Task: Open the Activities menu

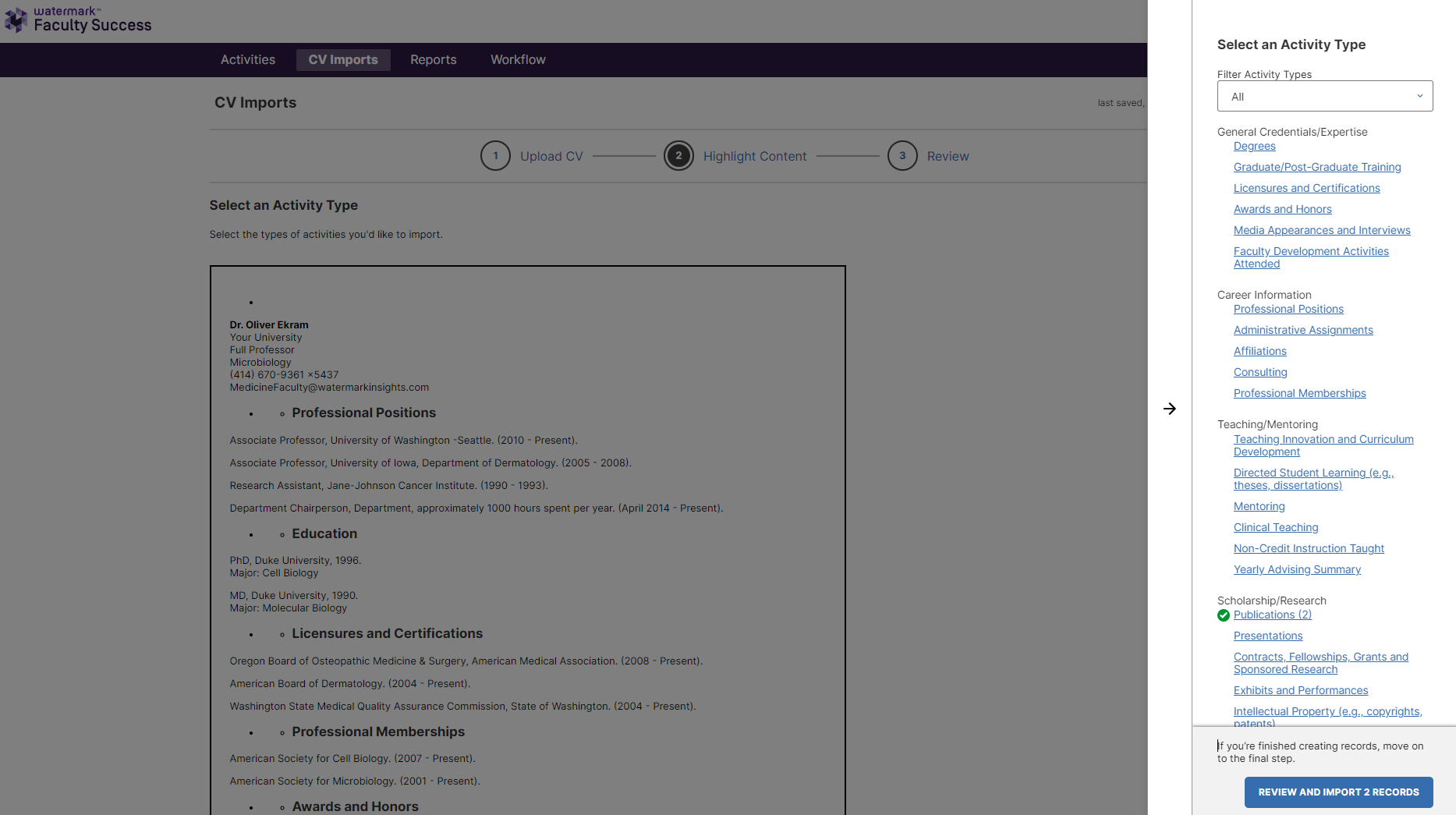Action: (246, 59)
